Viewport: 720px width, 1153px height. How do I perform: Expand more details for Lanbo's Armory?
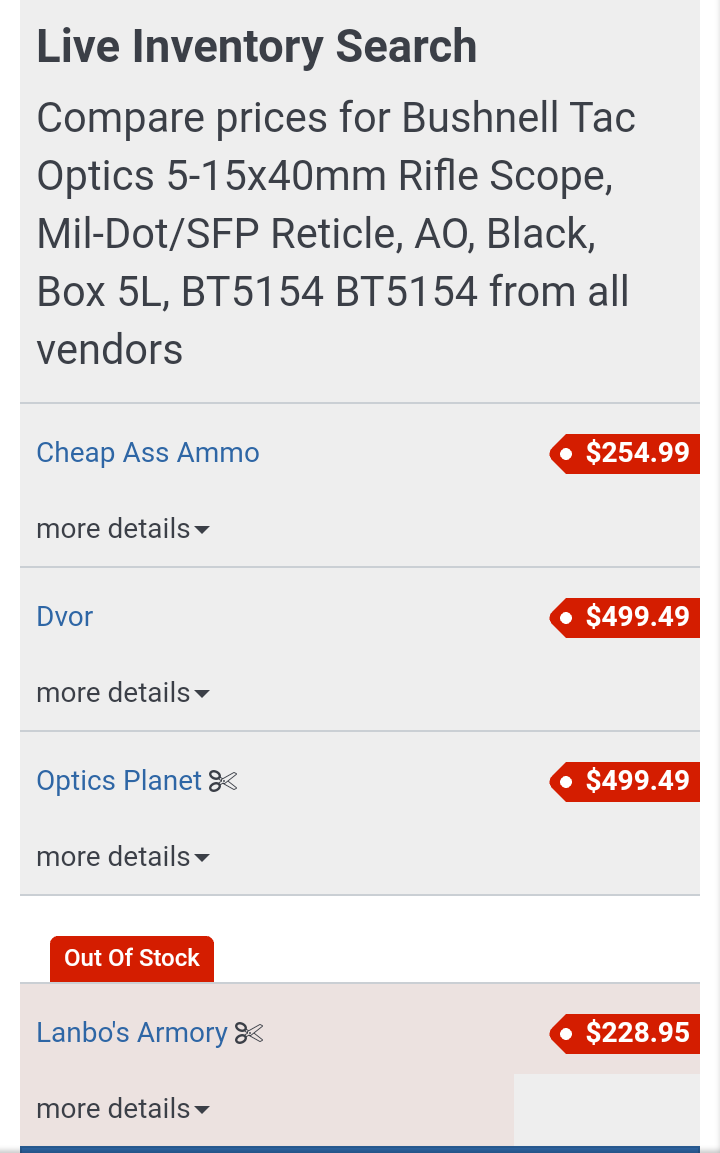pos(123,1109)
